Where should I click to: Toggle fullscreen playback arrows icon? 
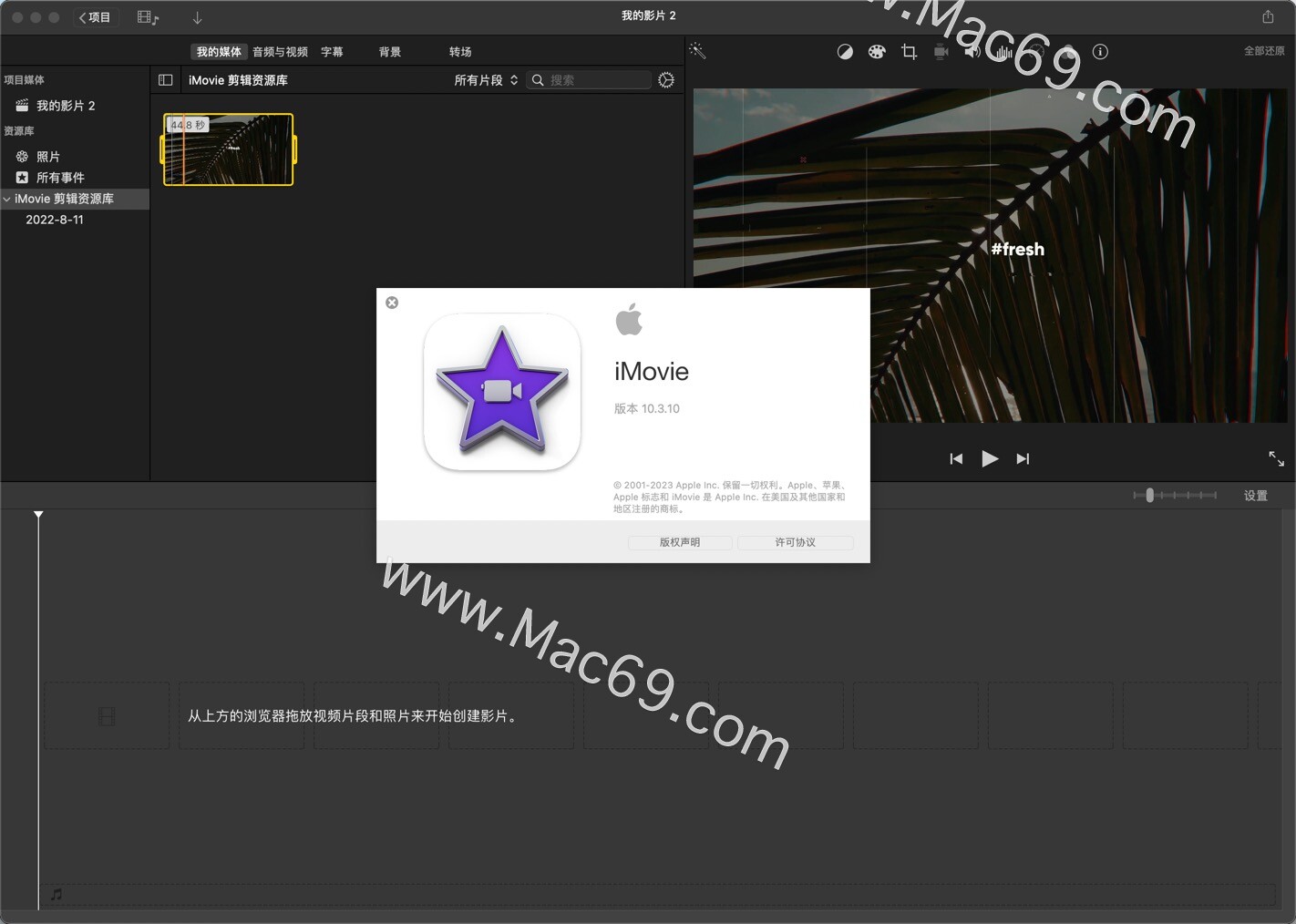click(1276, 458)
